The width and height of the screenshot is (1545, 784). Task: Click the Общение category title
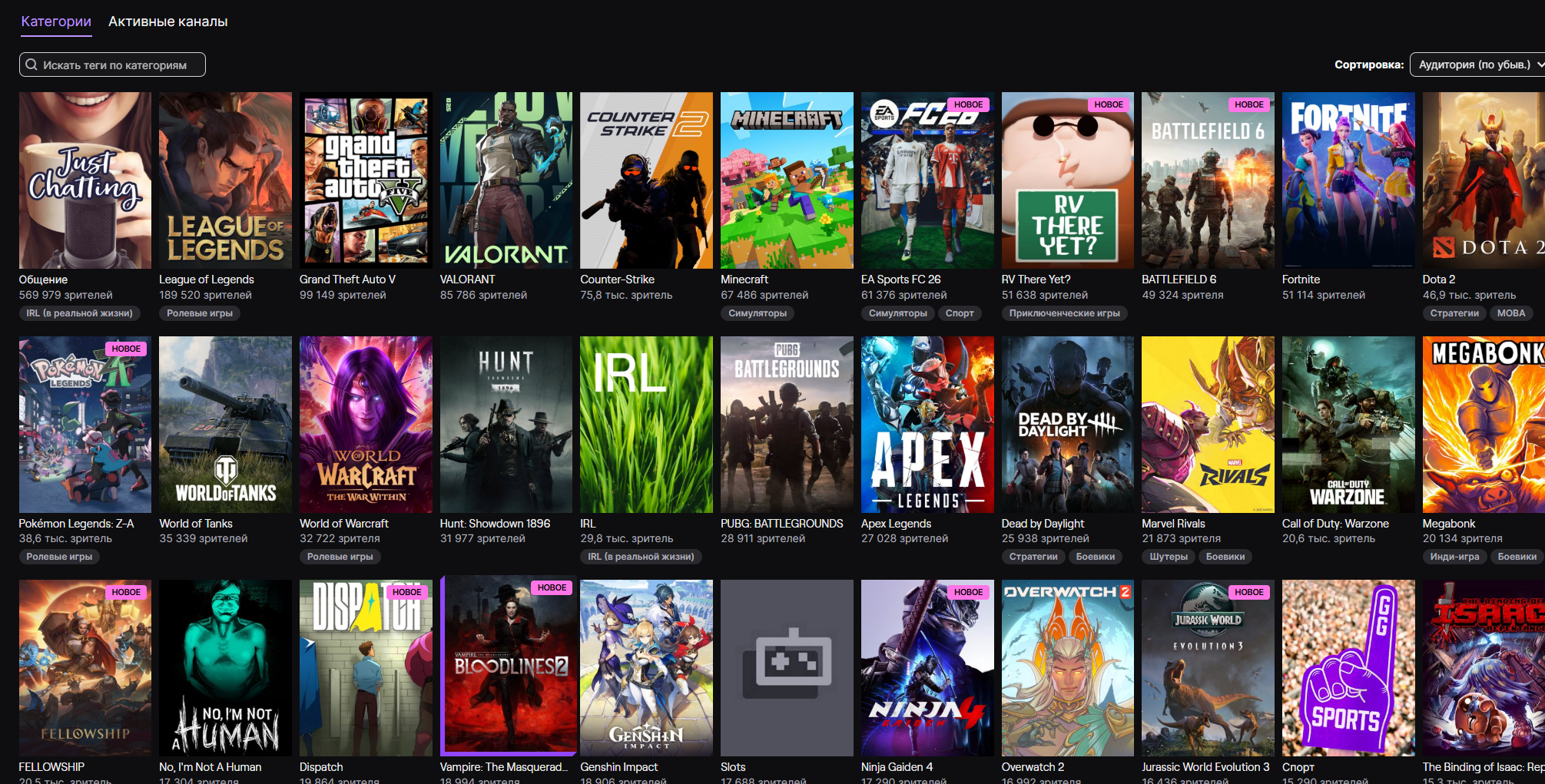(43, 280)
